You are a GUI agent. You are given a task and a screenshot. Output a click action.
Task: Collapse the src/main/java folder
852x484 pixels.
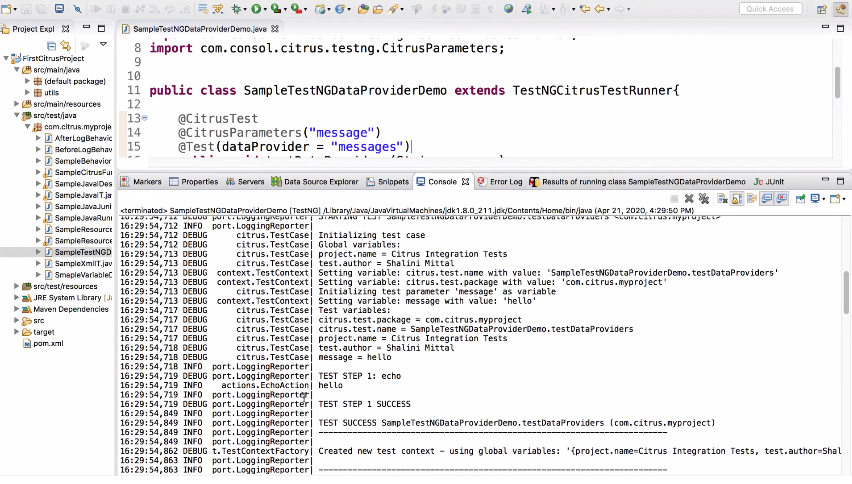(x=17, y=70)
